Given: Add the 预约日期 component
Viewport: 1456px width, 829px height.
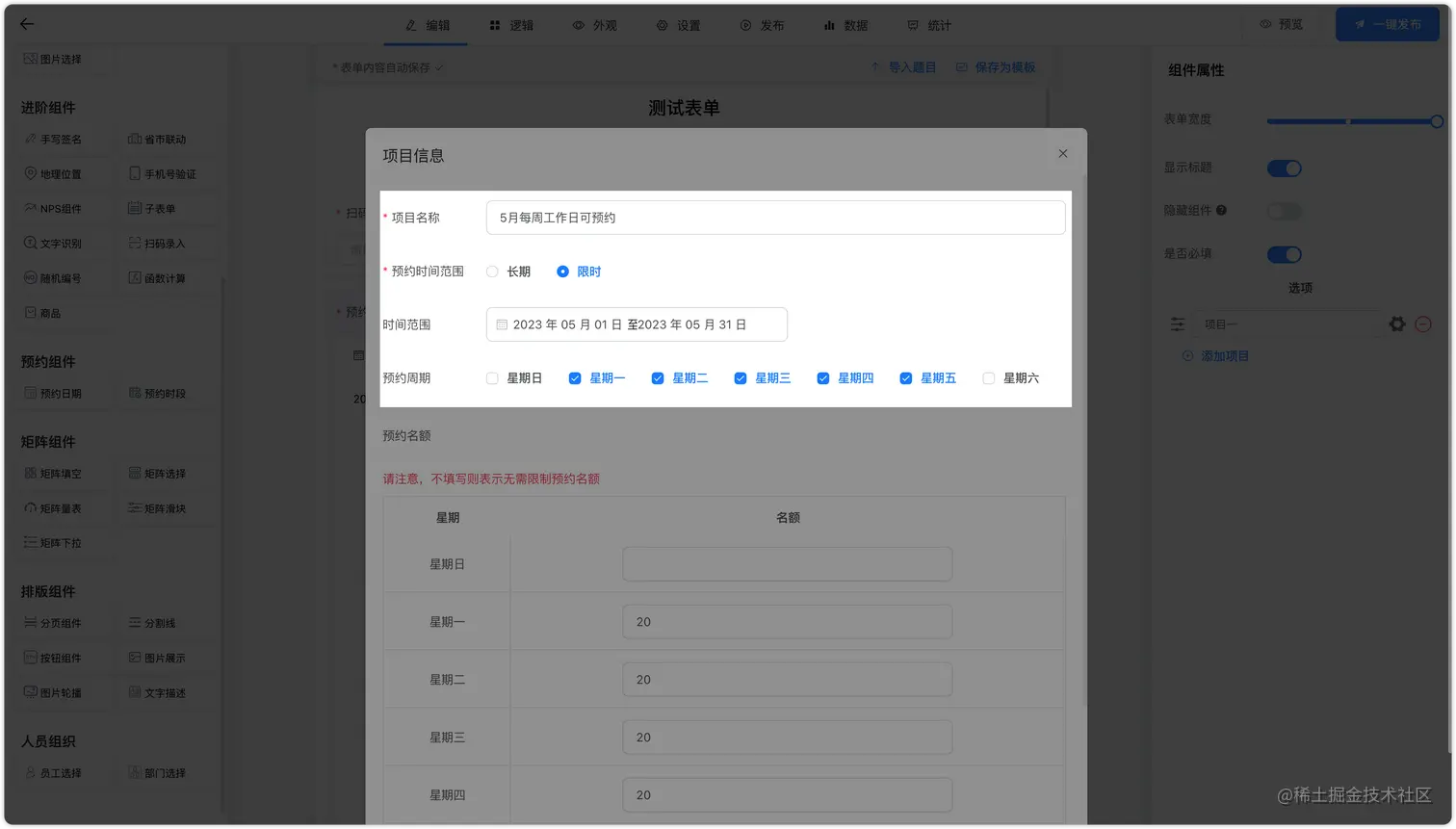Looking at the screenshot, I should coord(53,394).
